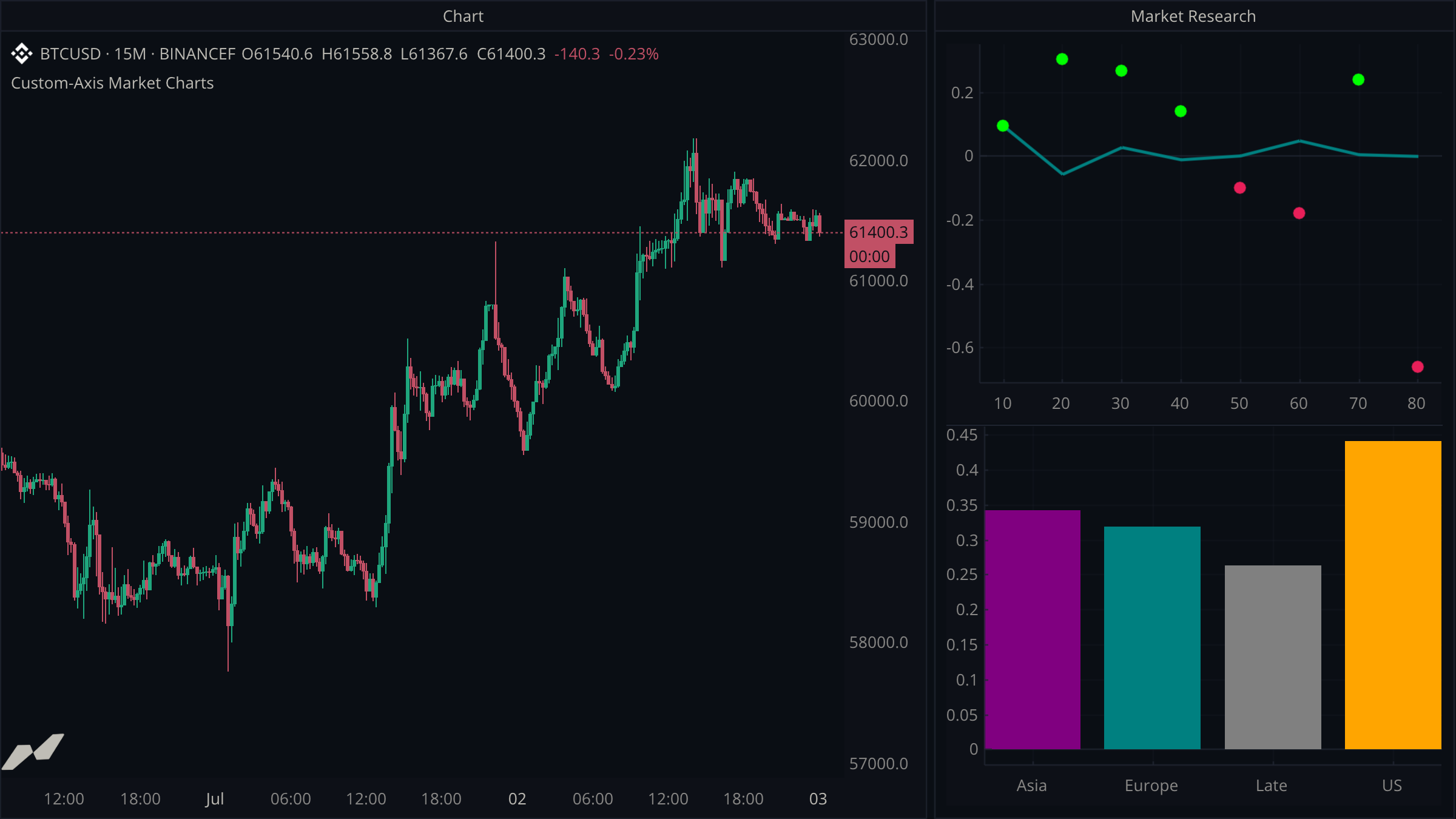Click the -140.3 price change value
Image resolution: width=1456 pixels, height=819 pixels.
[x=577, y=54]
